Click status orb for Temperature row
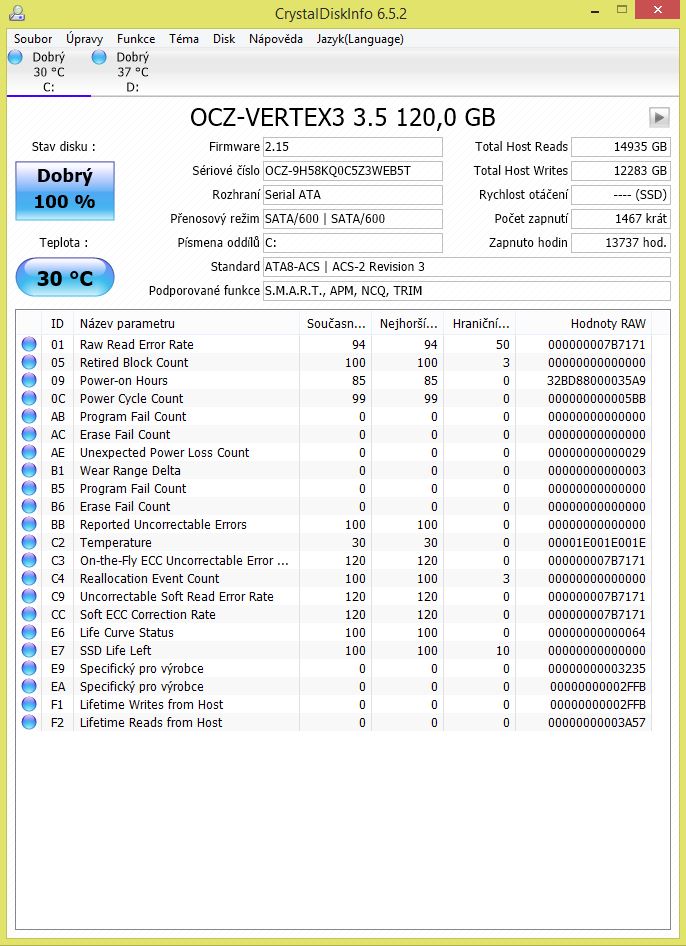 [29, 542]
